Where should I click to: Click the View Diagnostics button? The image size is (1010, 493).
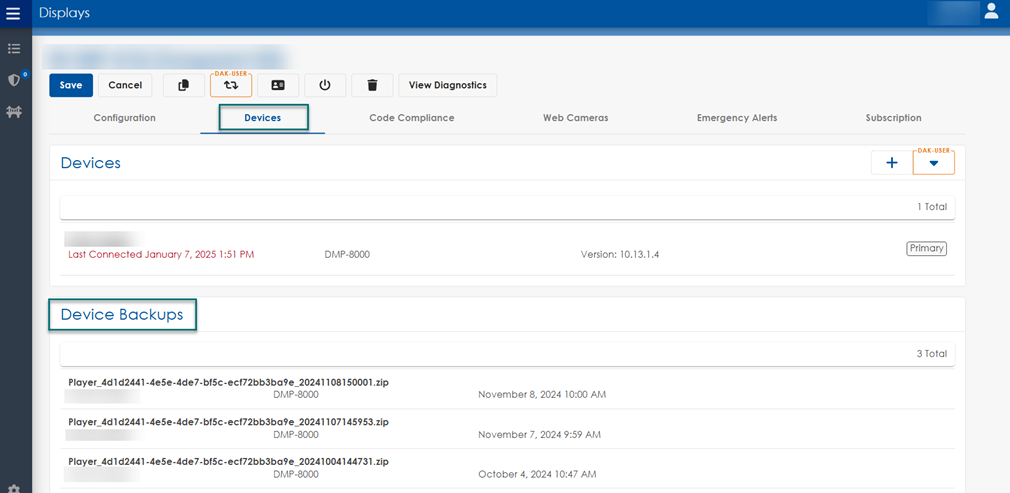pos(447,86)
